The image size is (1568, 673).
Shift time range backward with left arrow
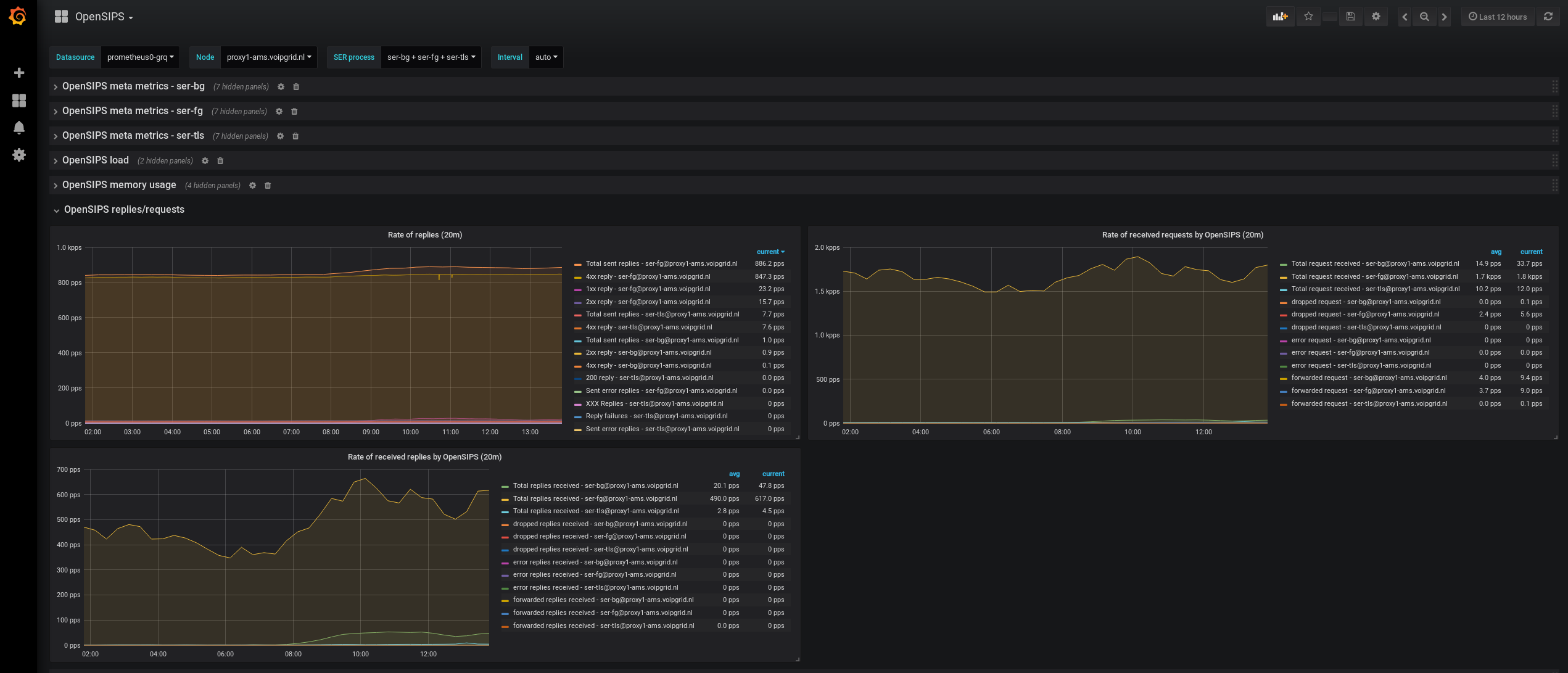[1405, 17]
